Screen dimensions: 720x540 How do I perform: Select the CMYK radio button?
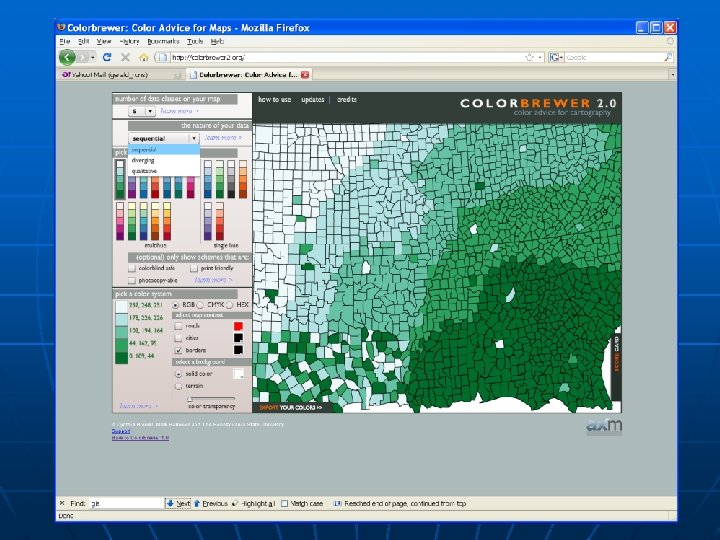[200, 305]
